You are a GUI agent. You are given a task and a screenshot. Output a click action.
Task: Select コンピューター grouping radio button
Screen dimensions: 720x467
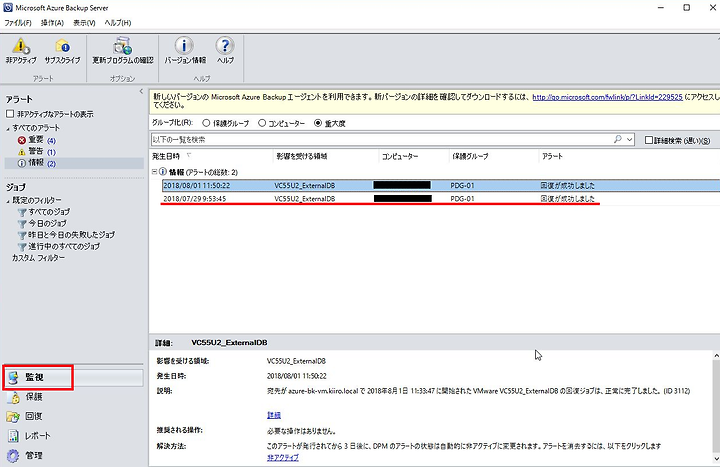pos(262,123)
